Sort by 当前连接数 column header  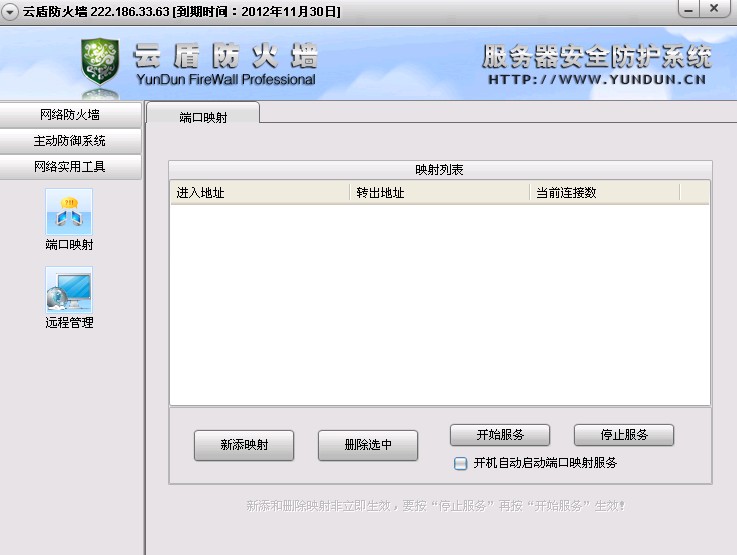click(605, 193)
